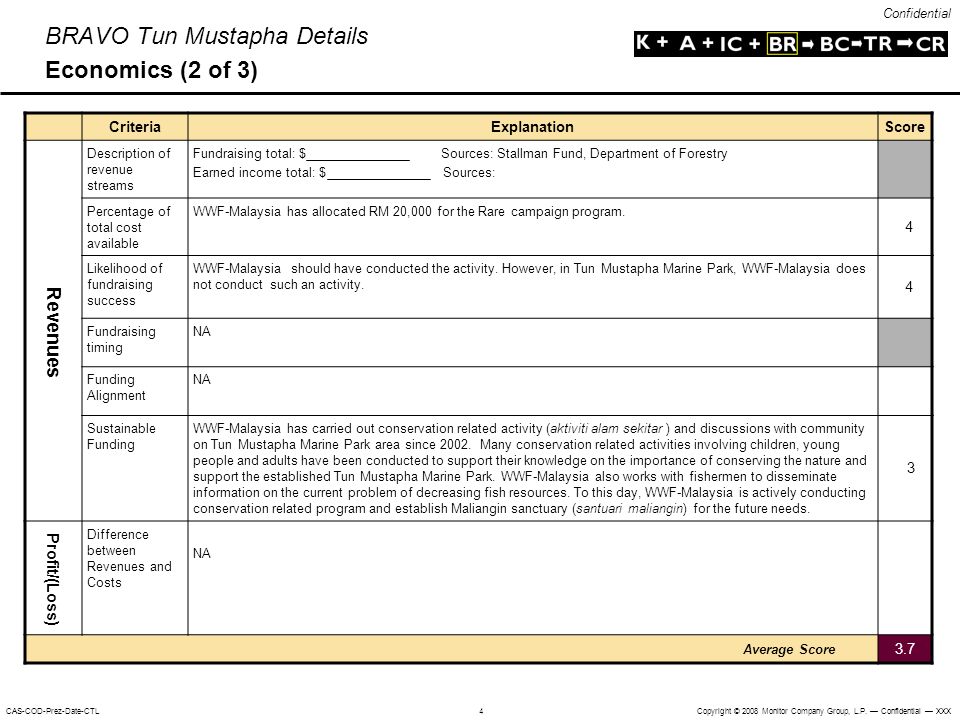The height and width of the screenshot is (720, 960).
Task: Select 'Difference between Revenues and Costs' cell
Action: [x=135, y=578]
